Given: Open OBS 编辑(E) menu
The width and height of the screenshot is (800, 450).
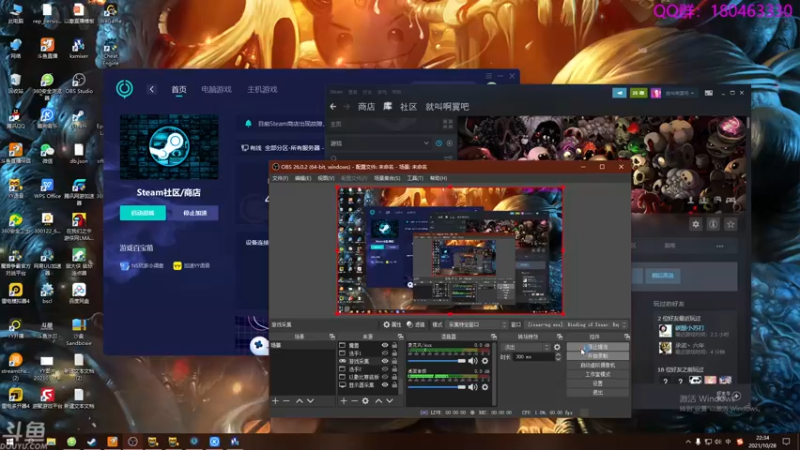Looking at the screenshot, I should [303, 178].
